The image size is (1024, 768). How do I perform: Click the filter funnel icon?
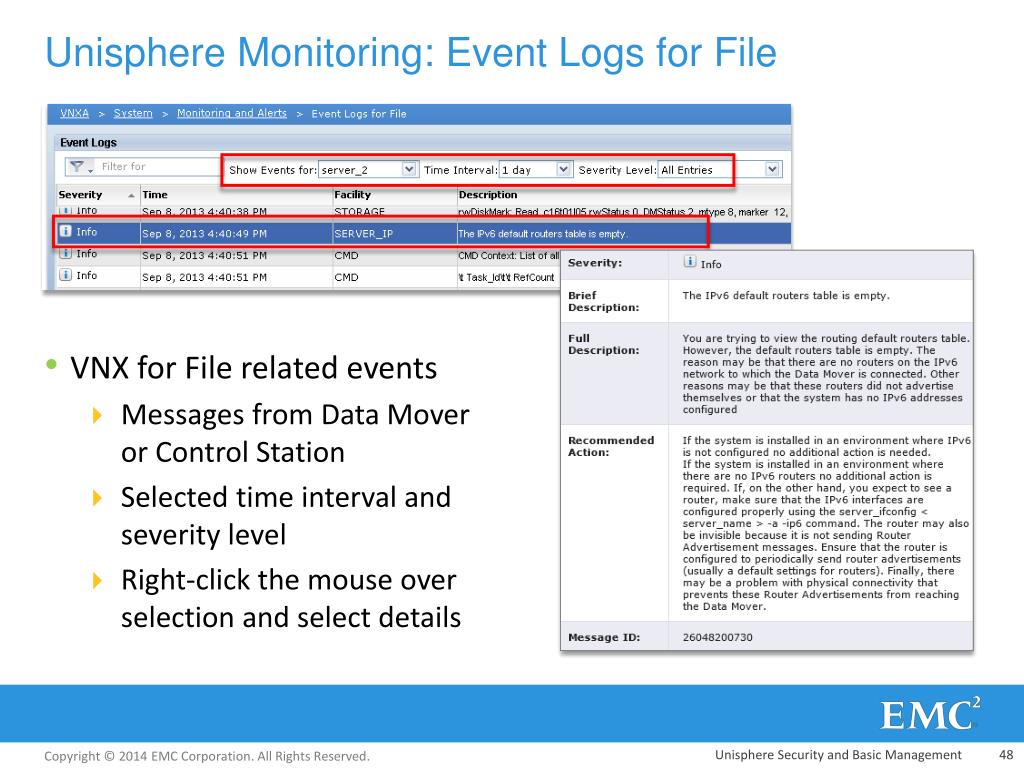pos(76,167)
